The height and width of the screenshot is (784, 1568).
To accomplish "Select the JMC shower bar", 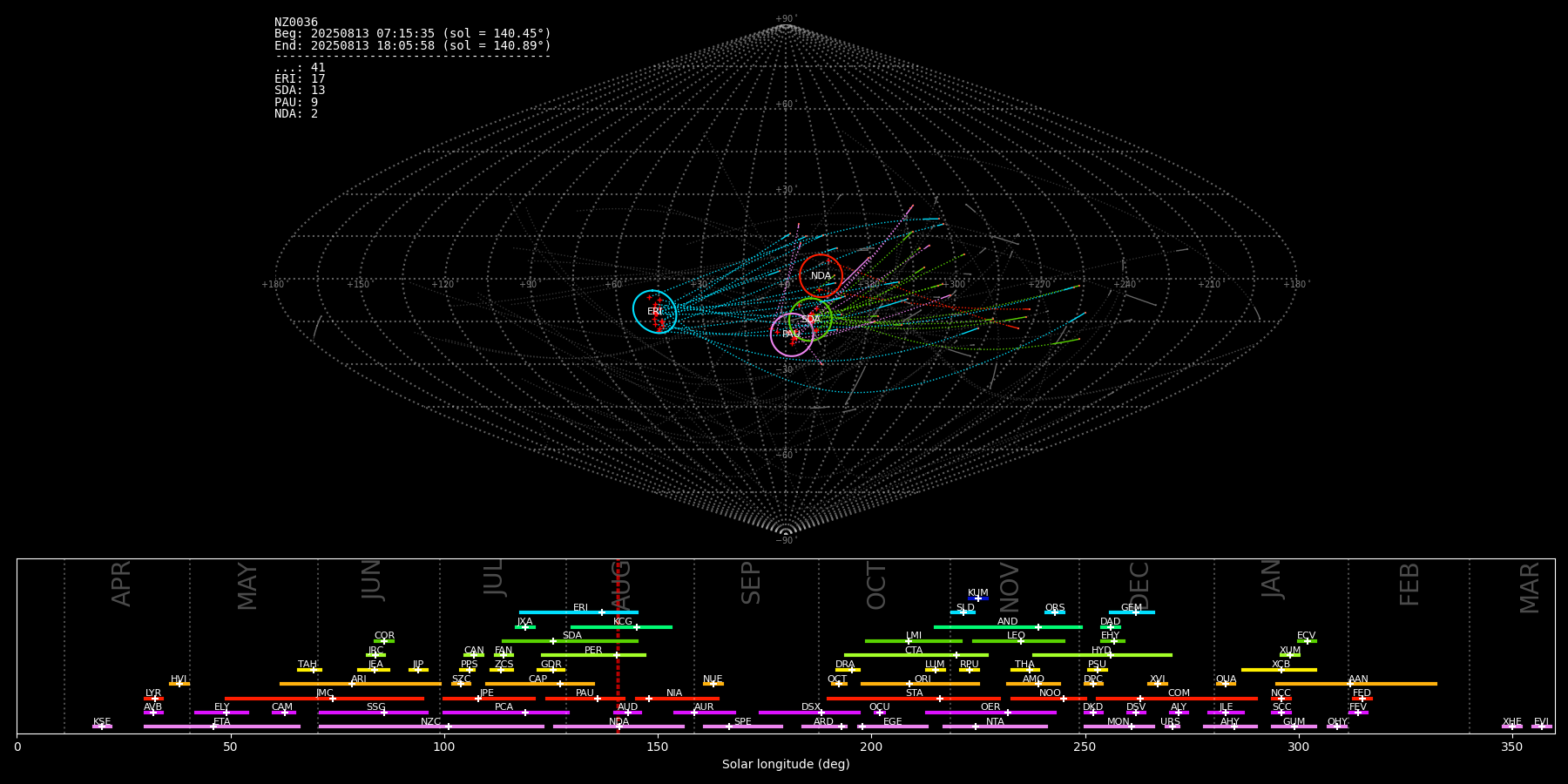I will [325, 699].
